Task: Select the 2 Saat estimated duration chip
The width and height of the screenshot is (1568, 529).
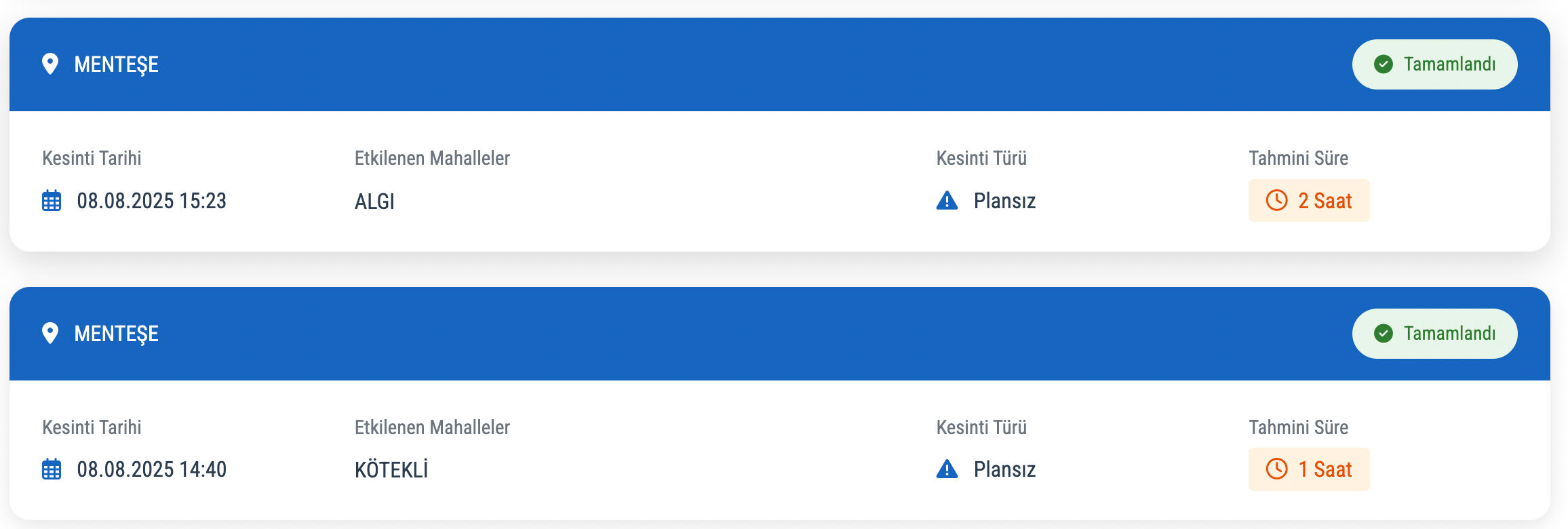Action: [1309, 201]
